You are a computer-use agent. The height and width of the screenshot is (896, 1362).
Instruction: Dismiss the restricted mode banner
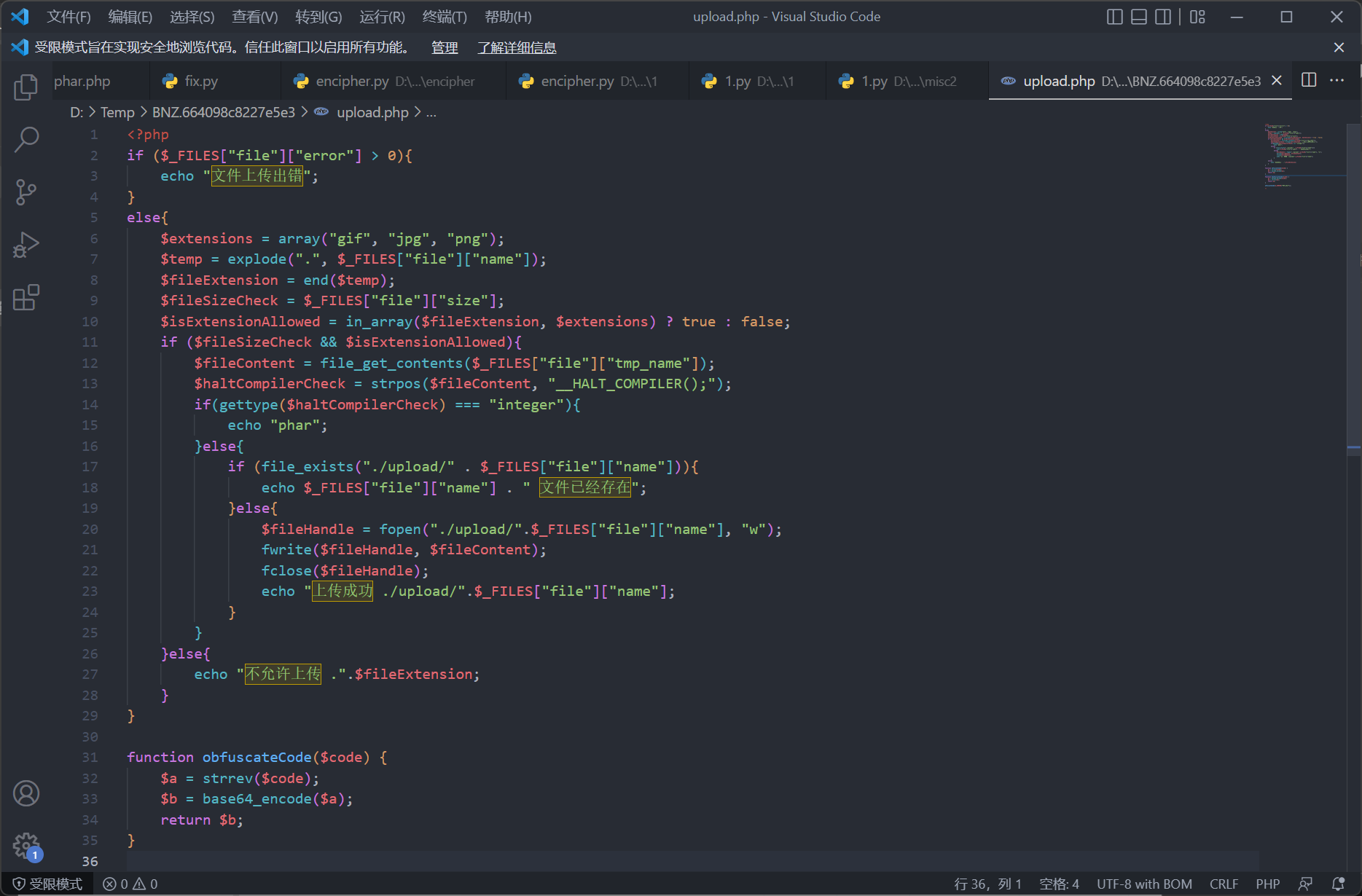coord(1339,47)
